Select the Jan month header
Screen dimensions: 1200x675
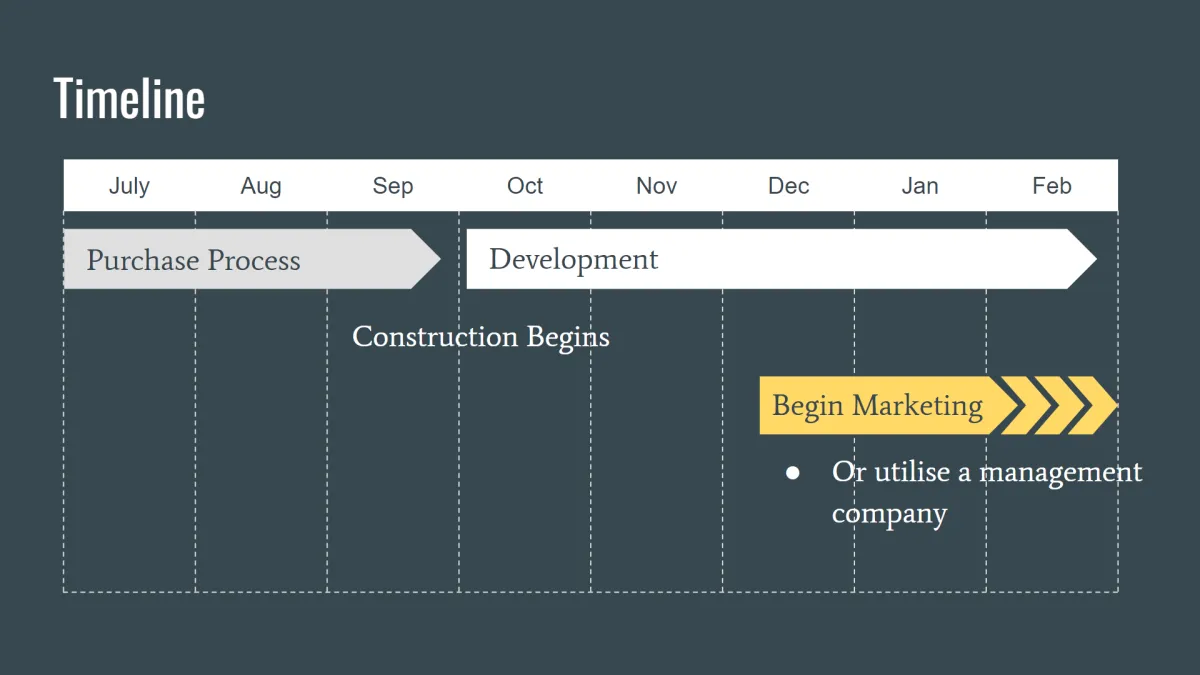click(x=920, y=186)
